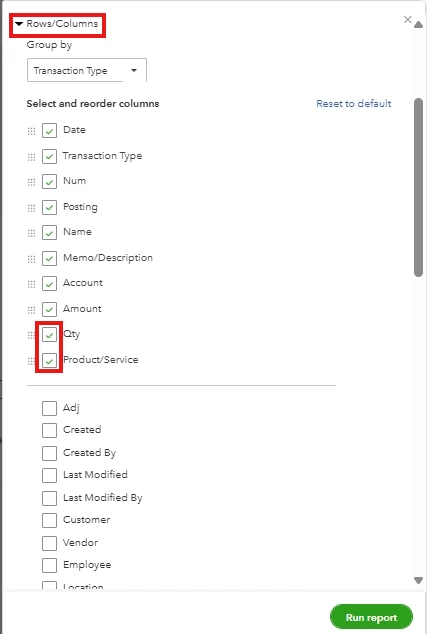427x634 pixels.
Task: Close the customization panel with X
Action: [x=408, y=19]
